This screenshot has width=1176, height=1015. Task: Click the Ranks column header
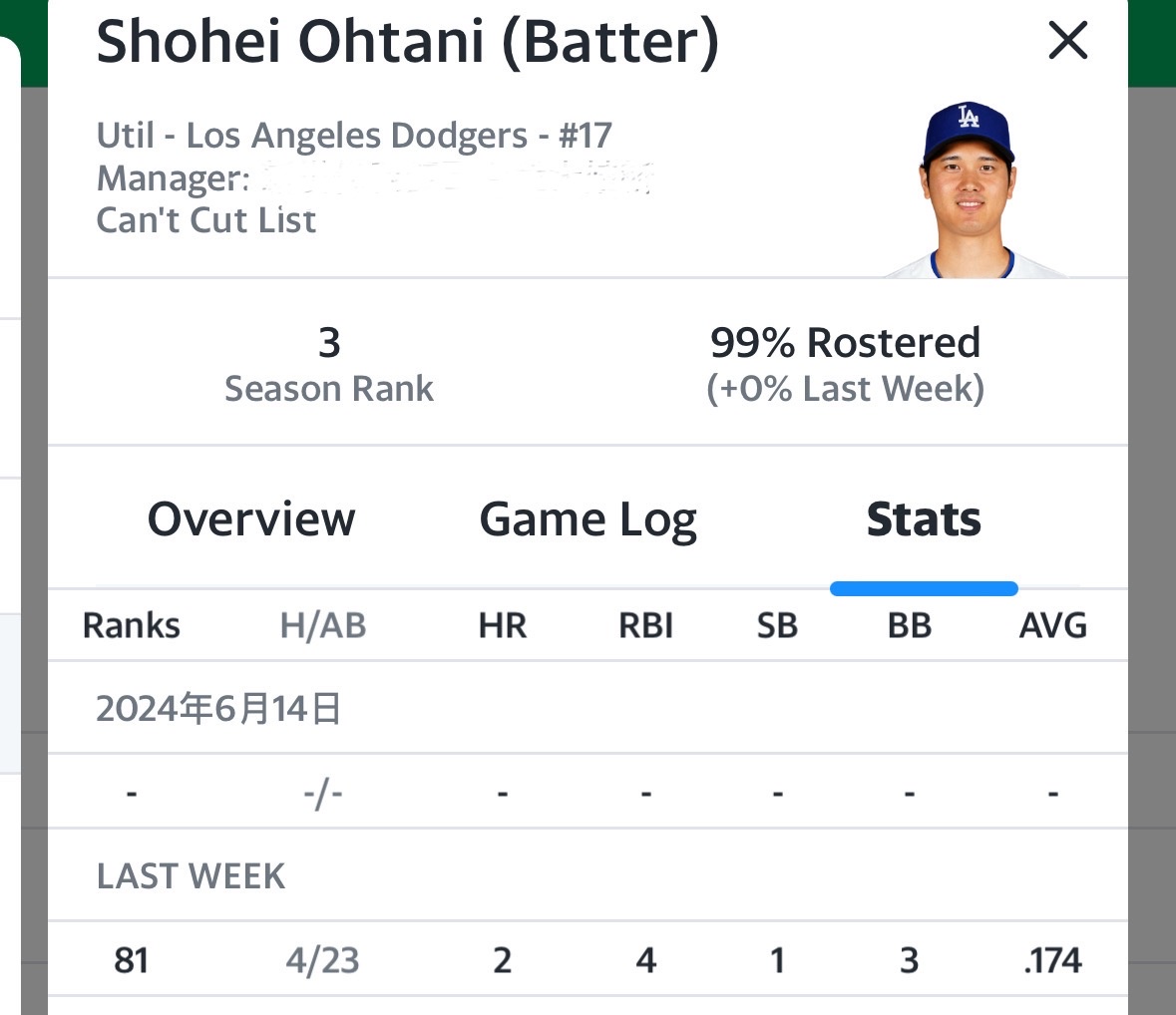(x=131, y=626)
